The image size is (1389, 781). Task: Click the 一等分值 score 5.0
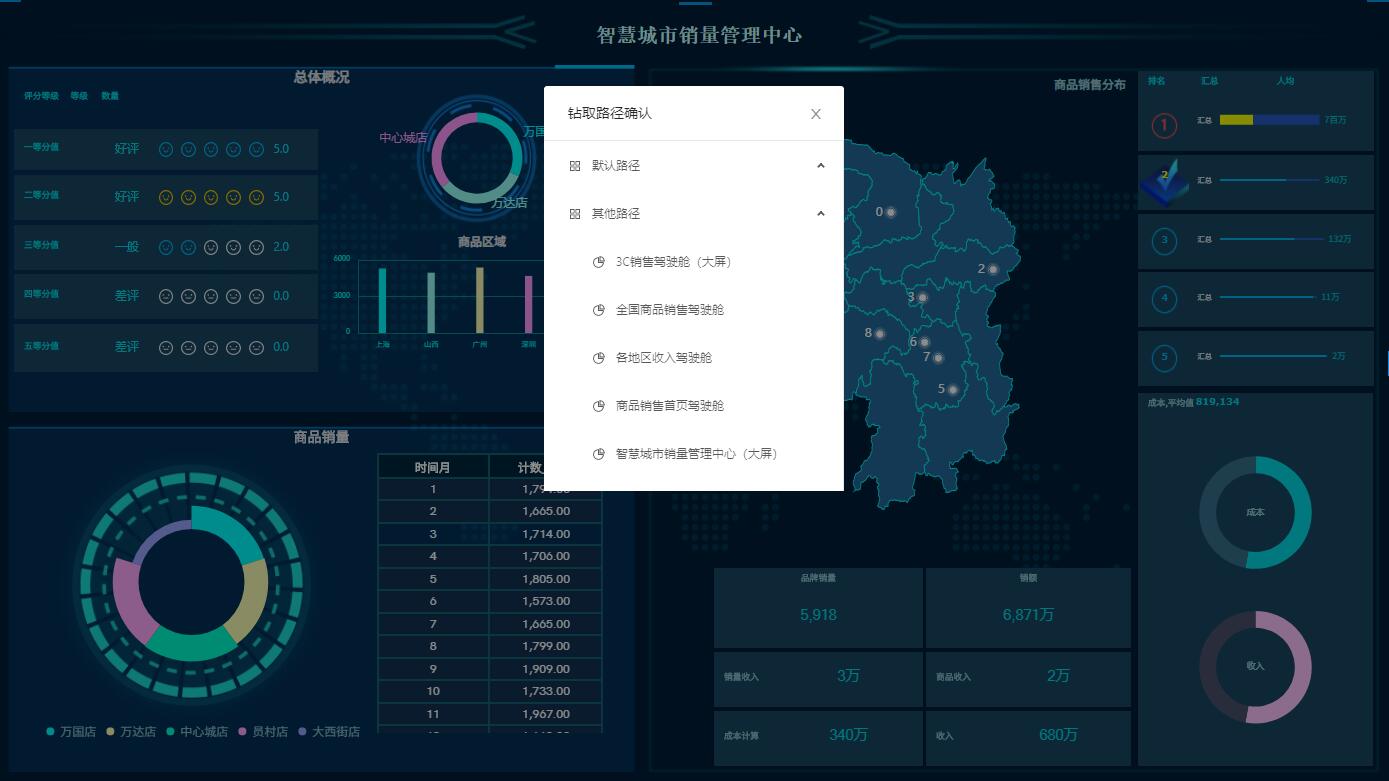[281, 149]
